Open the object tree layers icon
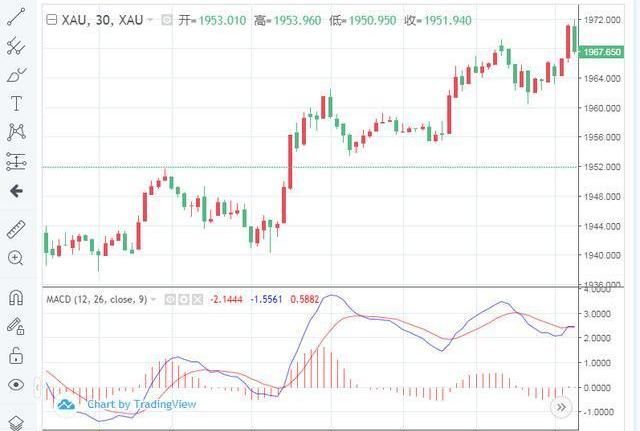640x431 pixels. point(16,423)
